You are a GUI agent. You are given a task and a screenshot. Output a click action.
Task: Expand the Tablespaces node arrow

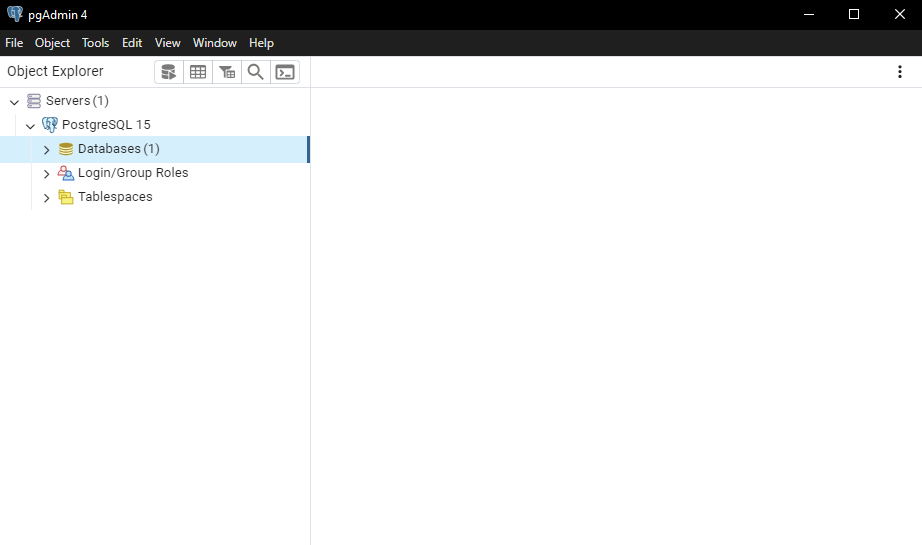click(46, 198)
